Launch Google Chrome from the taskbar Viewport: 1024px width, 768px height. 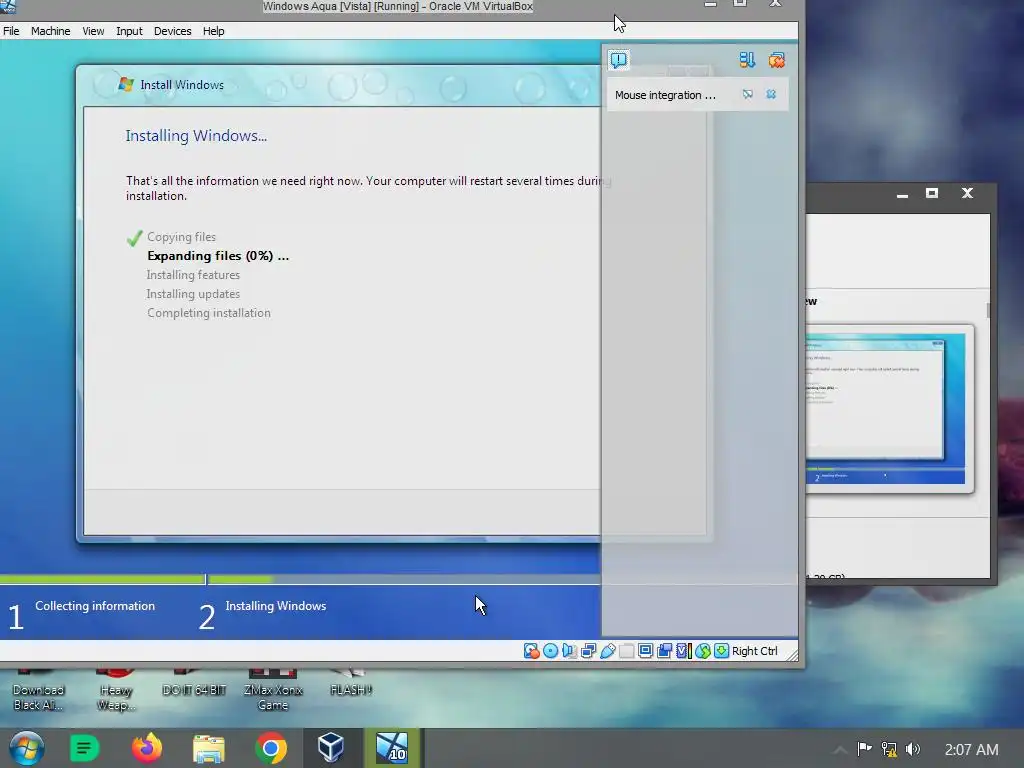[x=271, y=748]
